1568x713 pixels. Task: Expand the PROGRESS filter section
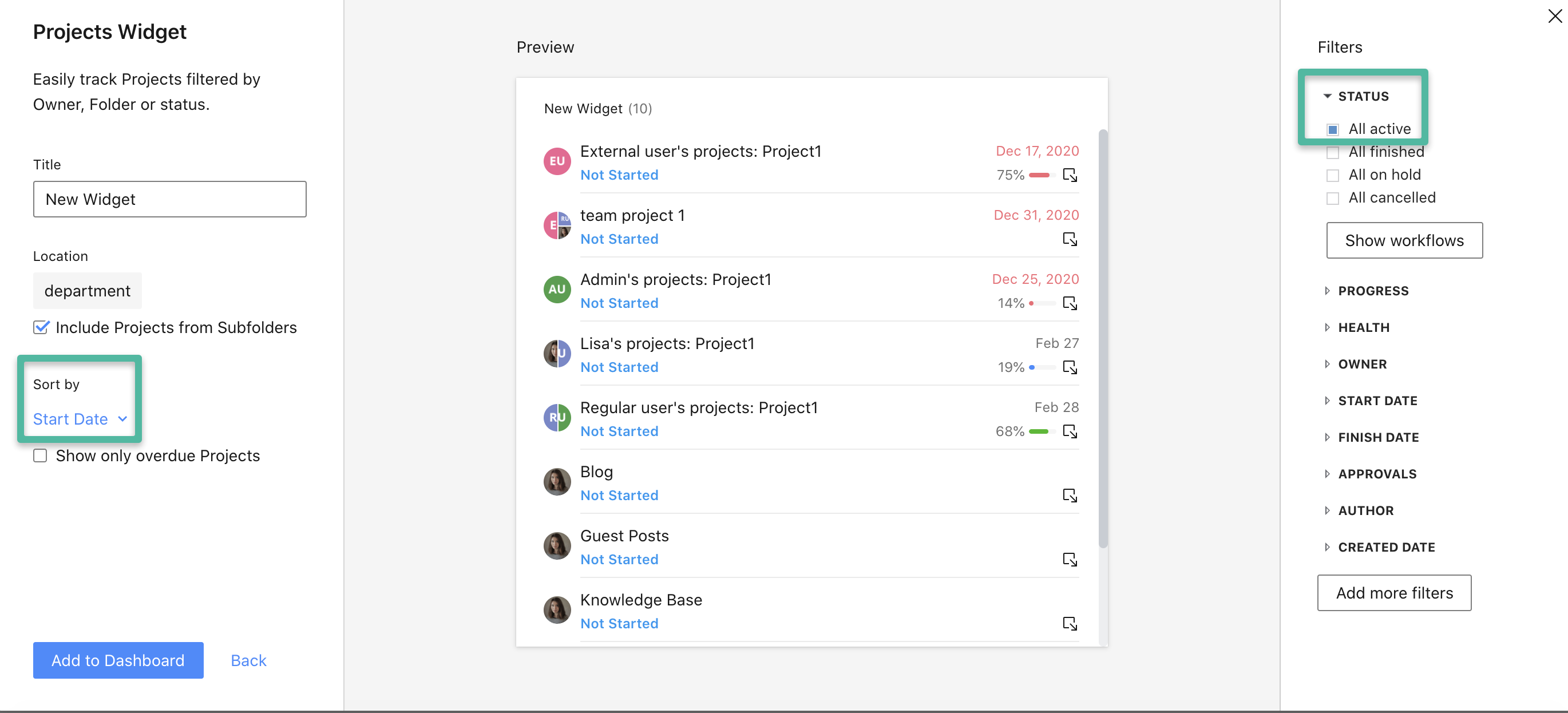tap(1373, 291)
